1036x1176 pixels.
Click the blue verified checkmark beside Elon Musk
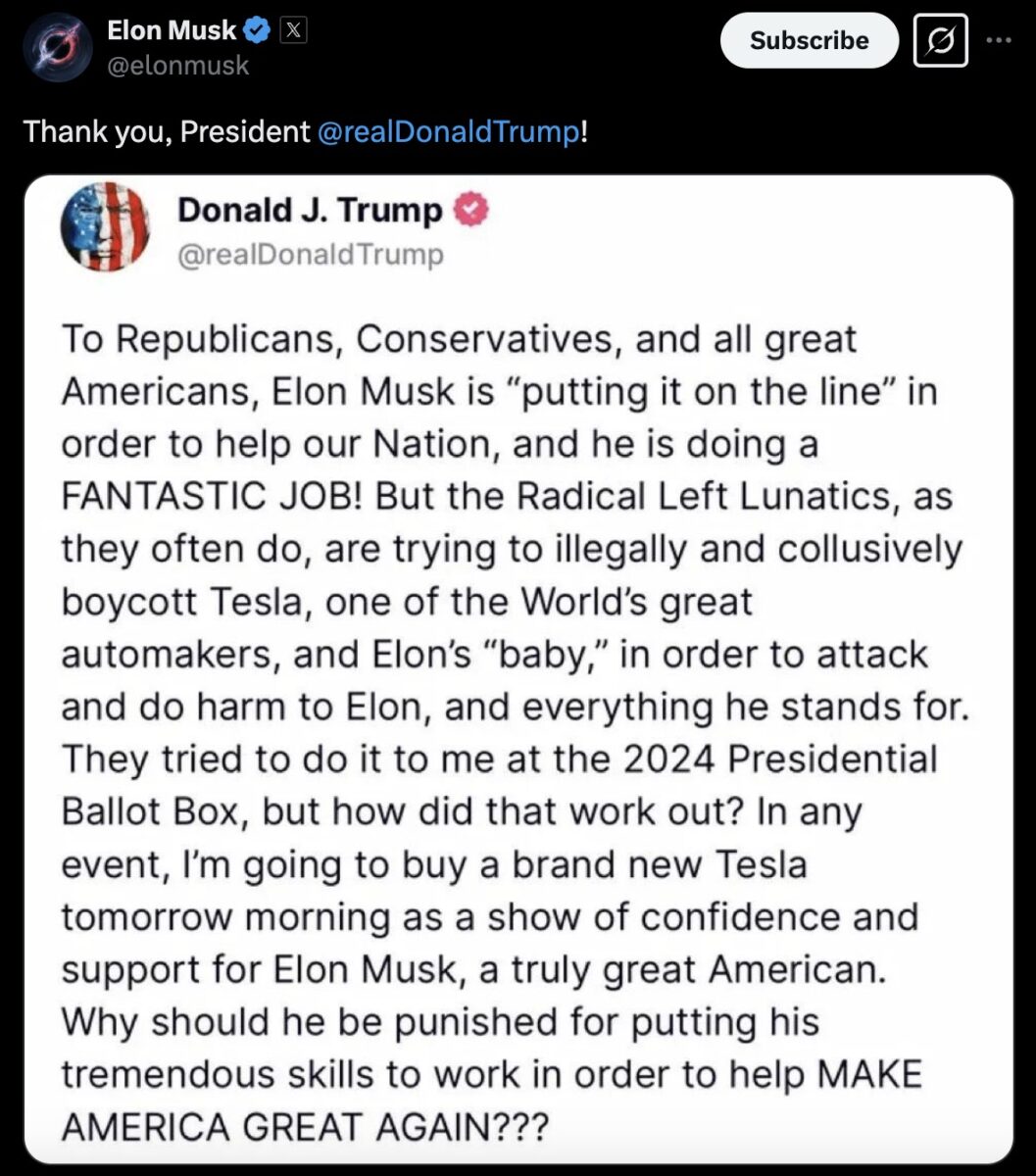point(257,31)
